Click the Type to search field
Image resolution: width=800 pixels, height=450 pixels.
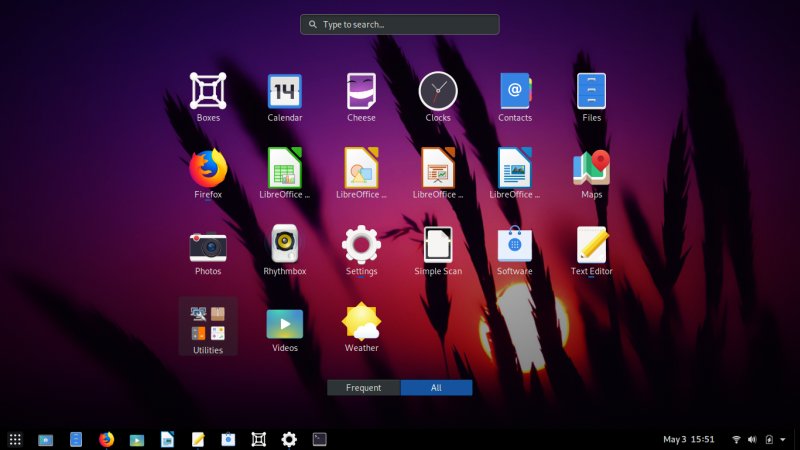tap(399, 24)
